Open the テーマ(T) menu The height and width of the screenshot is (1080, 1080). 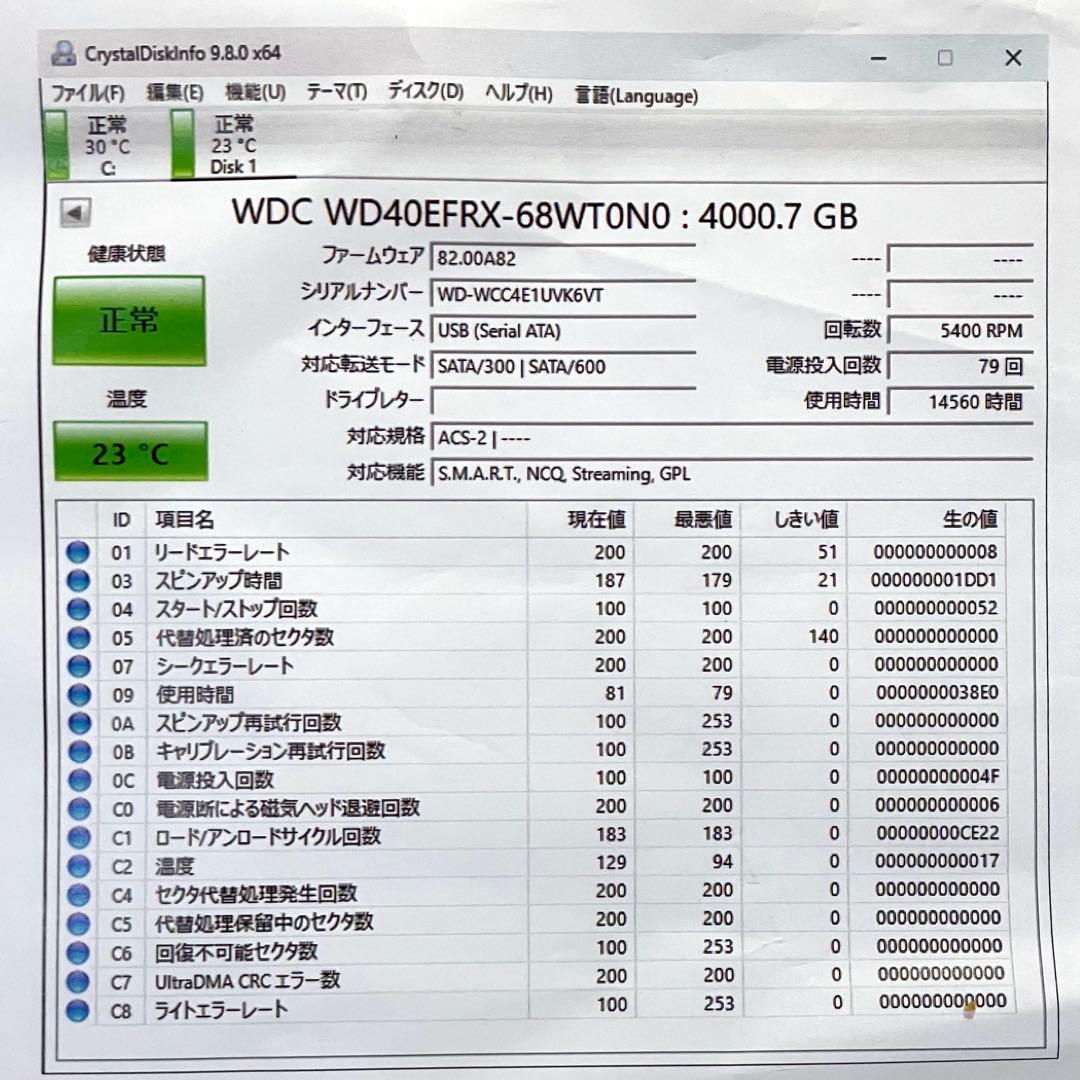(336, 91)
